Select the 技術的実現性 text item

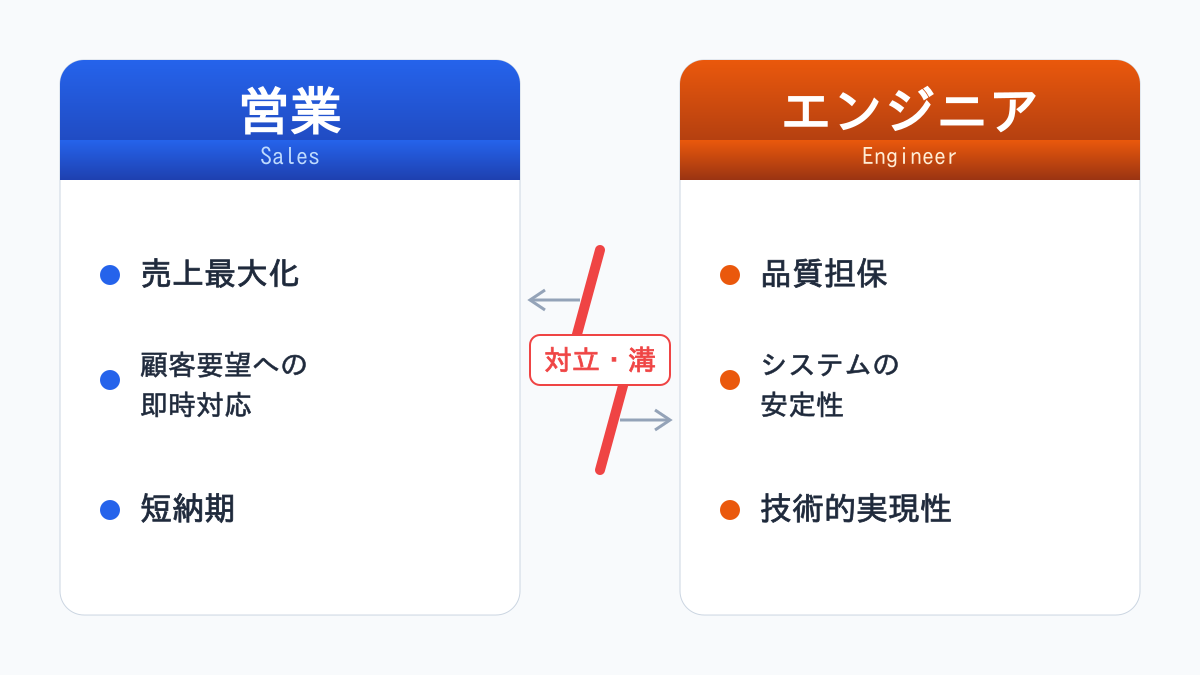click(856, 510)
